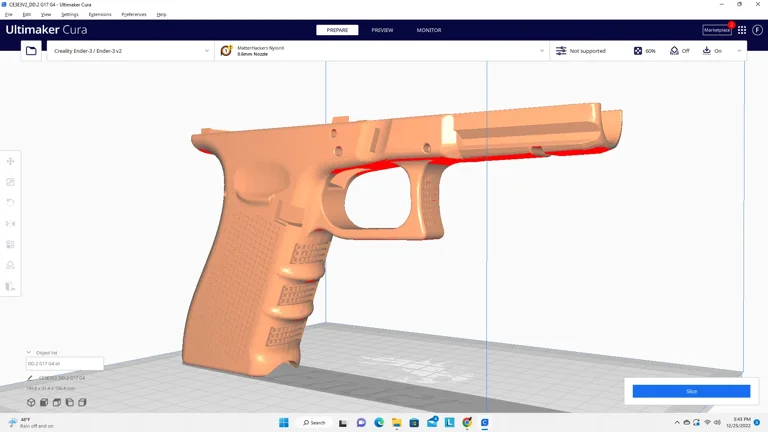This screenshot has width=768, height=432.
Task: Open the user account avatar
Action: [x=757, y=30]
